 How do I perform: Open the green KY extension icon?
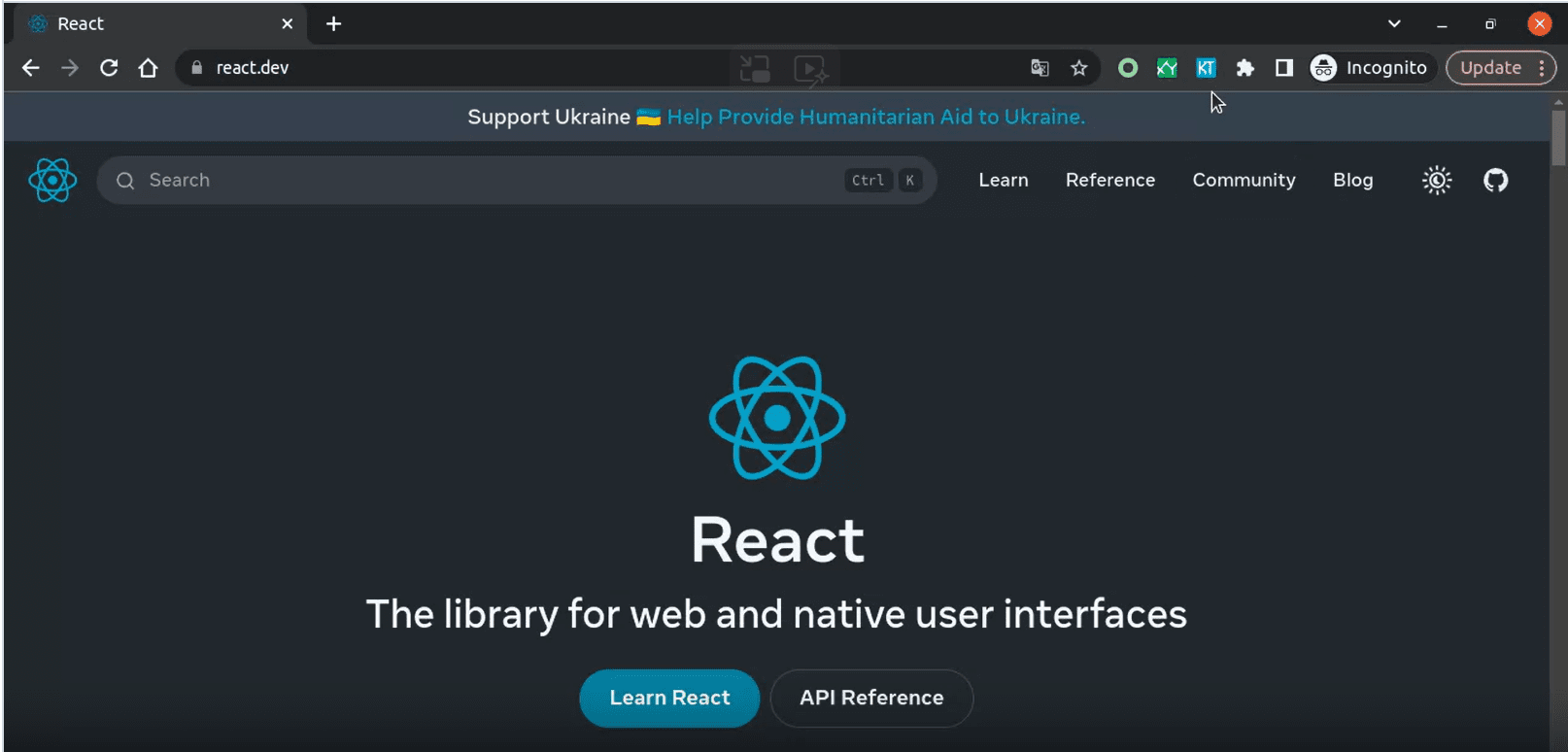coord(1167,68)
